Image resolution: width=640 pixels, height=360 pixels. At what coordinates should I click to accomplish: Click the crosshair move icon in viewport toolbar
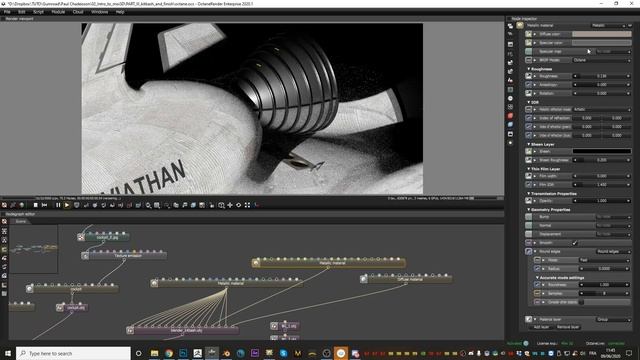tap(230, 205)
